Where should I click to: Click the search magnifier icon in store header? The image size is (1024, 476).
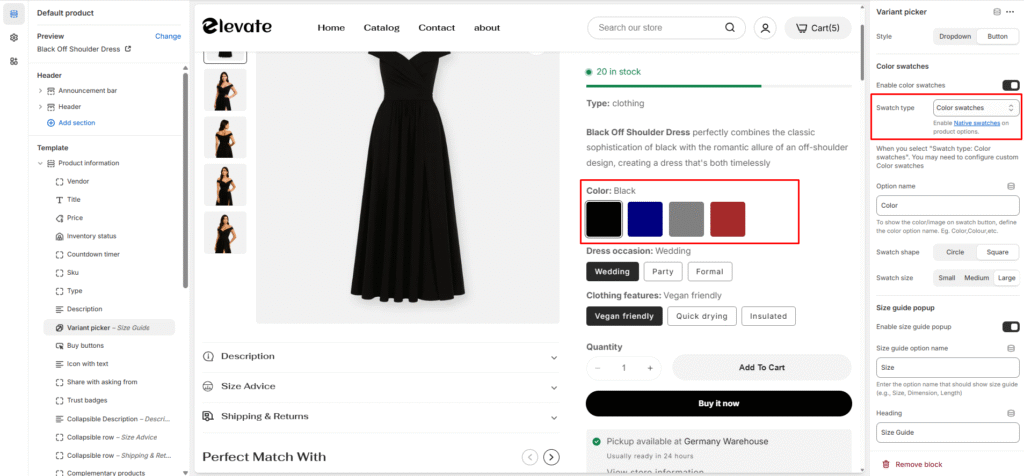[729, 27]
